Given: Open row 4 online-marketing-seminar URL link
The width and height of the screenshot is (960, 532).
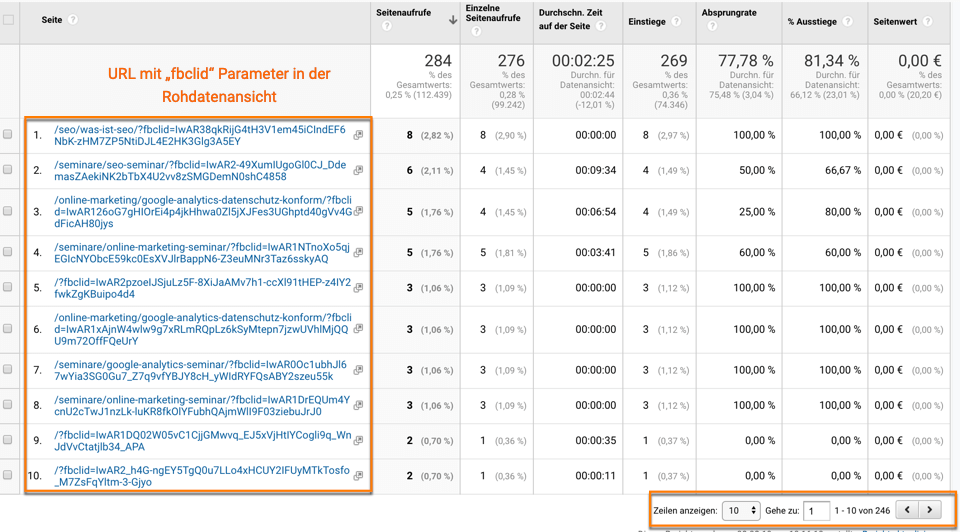Looking at the screenshot, I should pyautogui.click(x=202, y=253).
